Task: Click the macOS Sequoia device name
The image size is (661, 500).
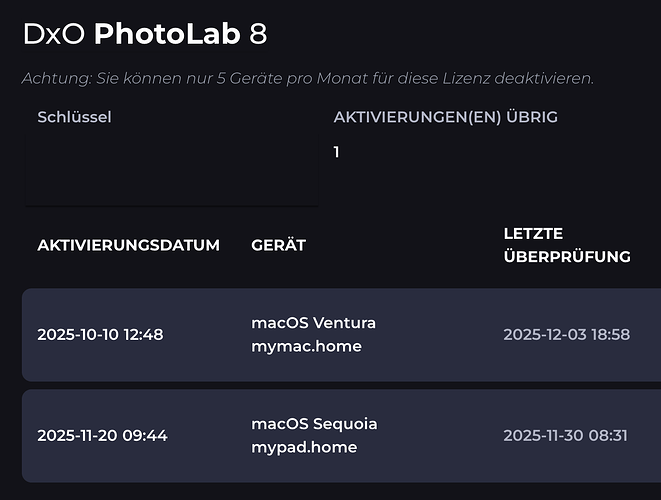Action: click(313, 424)
